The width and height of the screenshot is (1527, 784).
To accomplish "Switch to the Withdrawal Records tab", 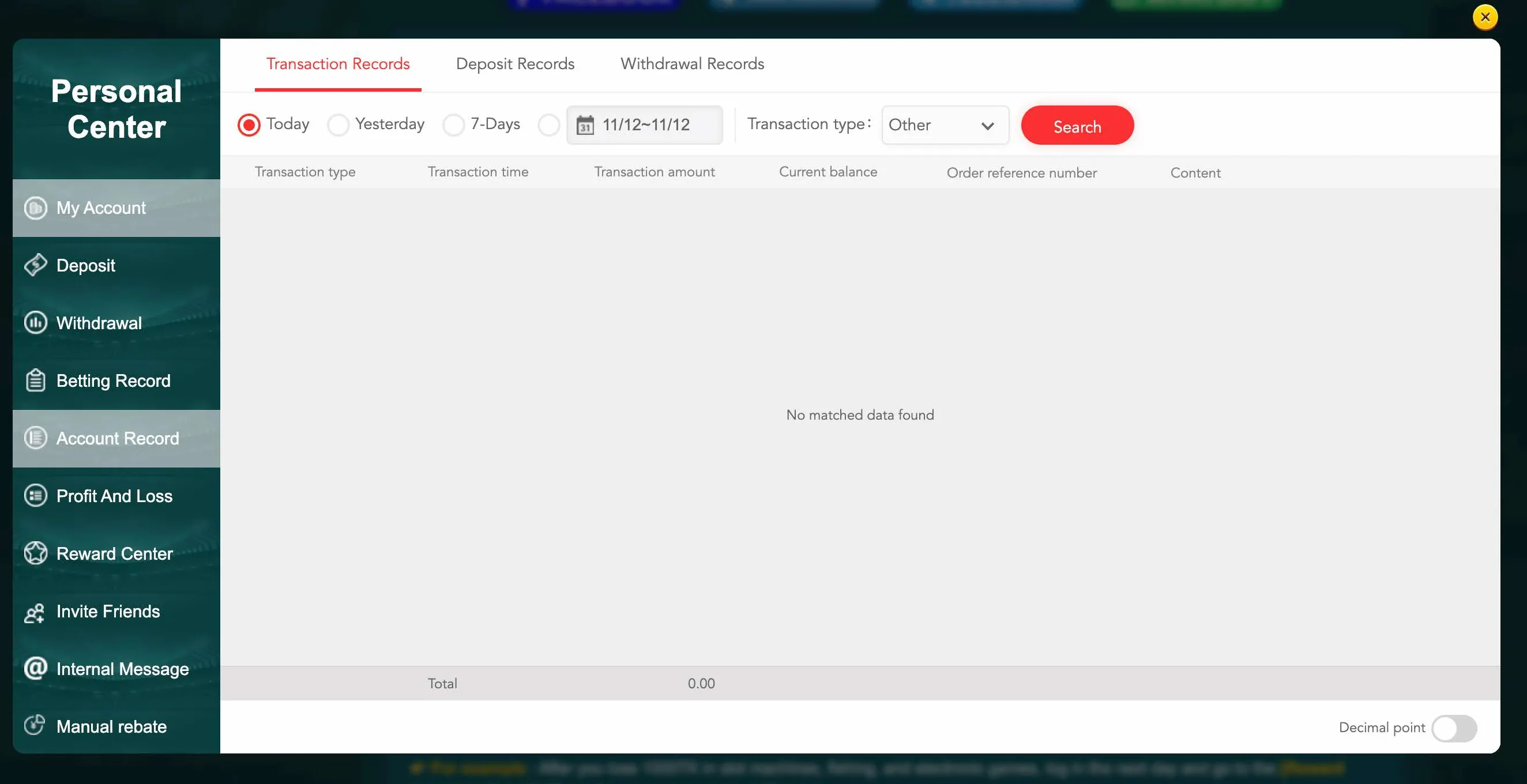I will (693, 64).
